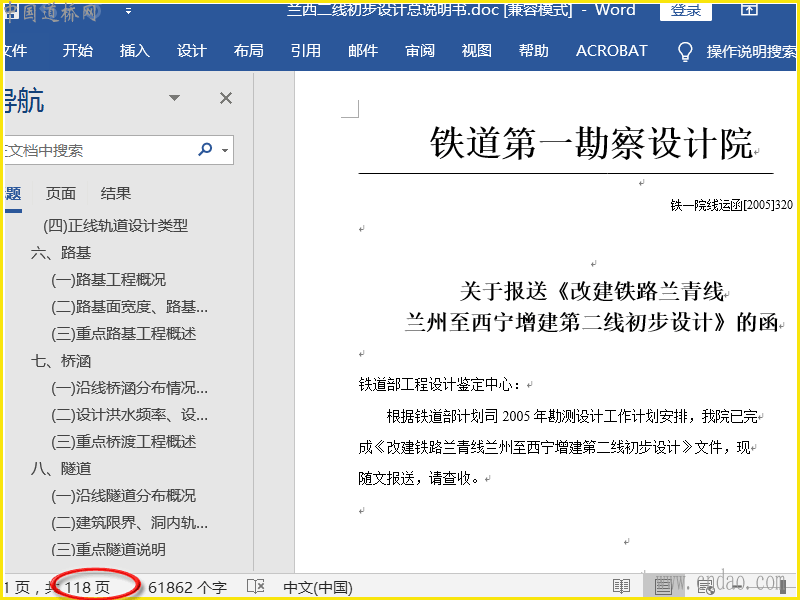The width and height of the screenshot is (800, 600).
Task: Jump to heading 六、路基
Action: [x=61, y=253]
